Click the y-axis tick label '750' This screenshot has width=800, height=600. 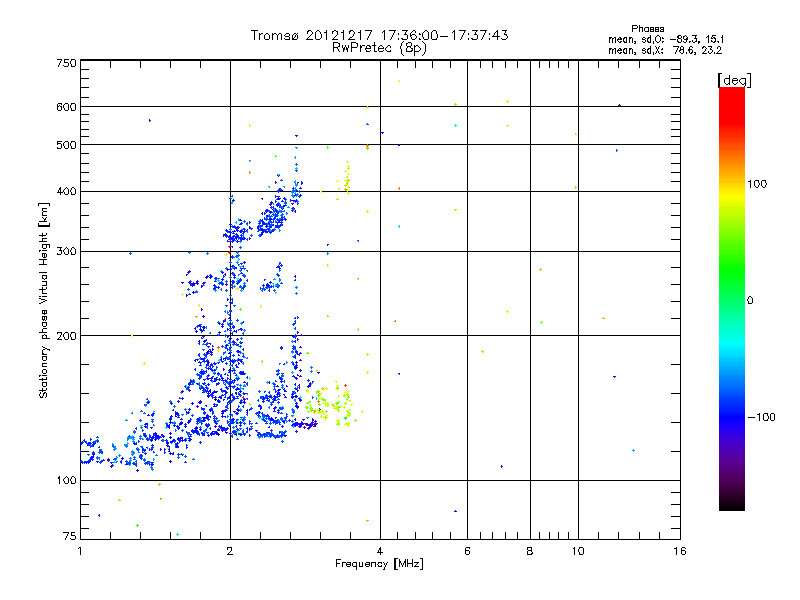[66, 63]
